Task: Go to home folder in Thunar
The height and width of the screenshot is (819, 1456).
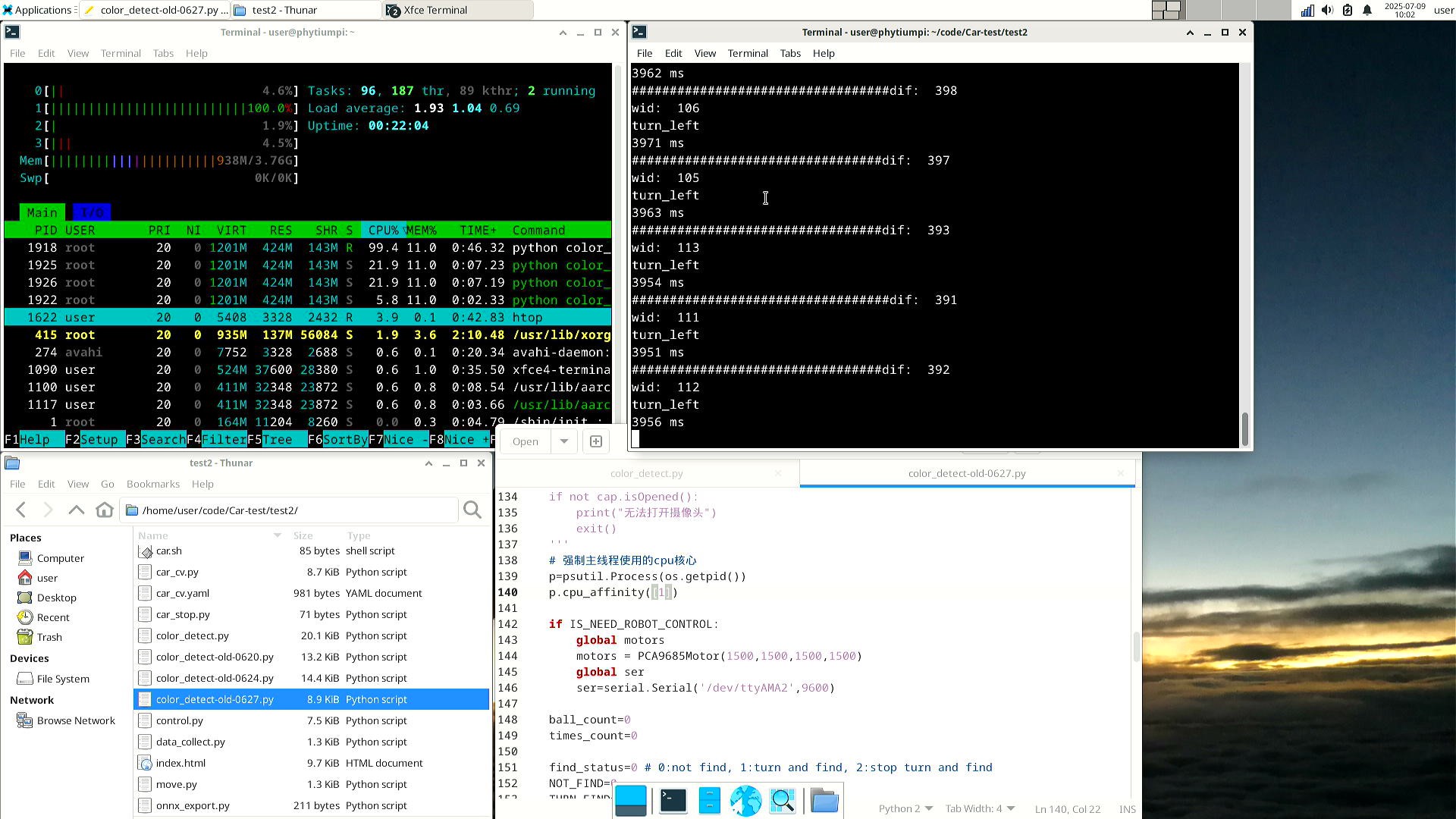Action: 105,510
